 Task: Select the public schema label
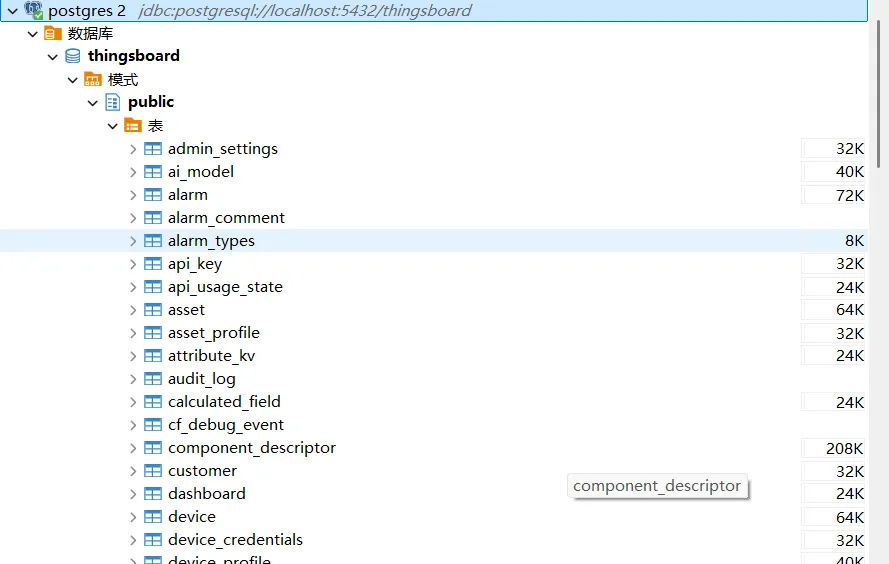tap(151, 102)
